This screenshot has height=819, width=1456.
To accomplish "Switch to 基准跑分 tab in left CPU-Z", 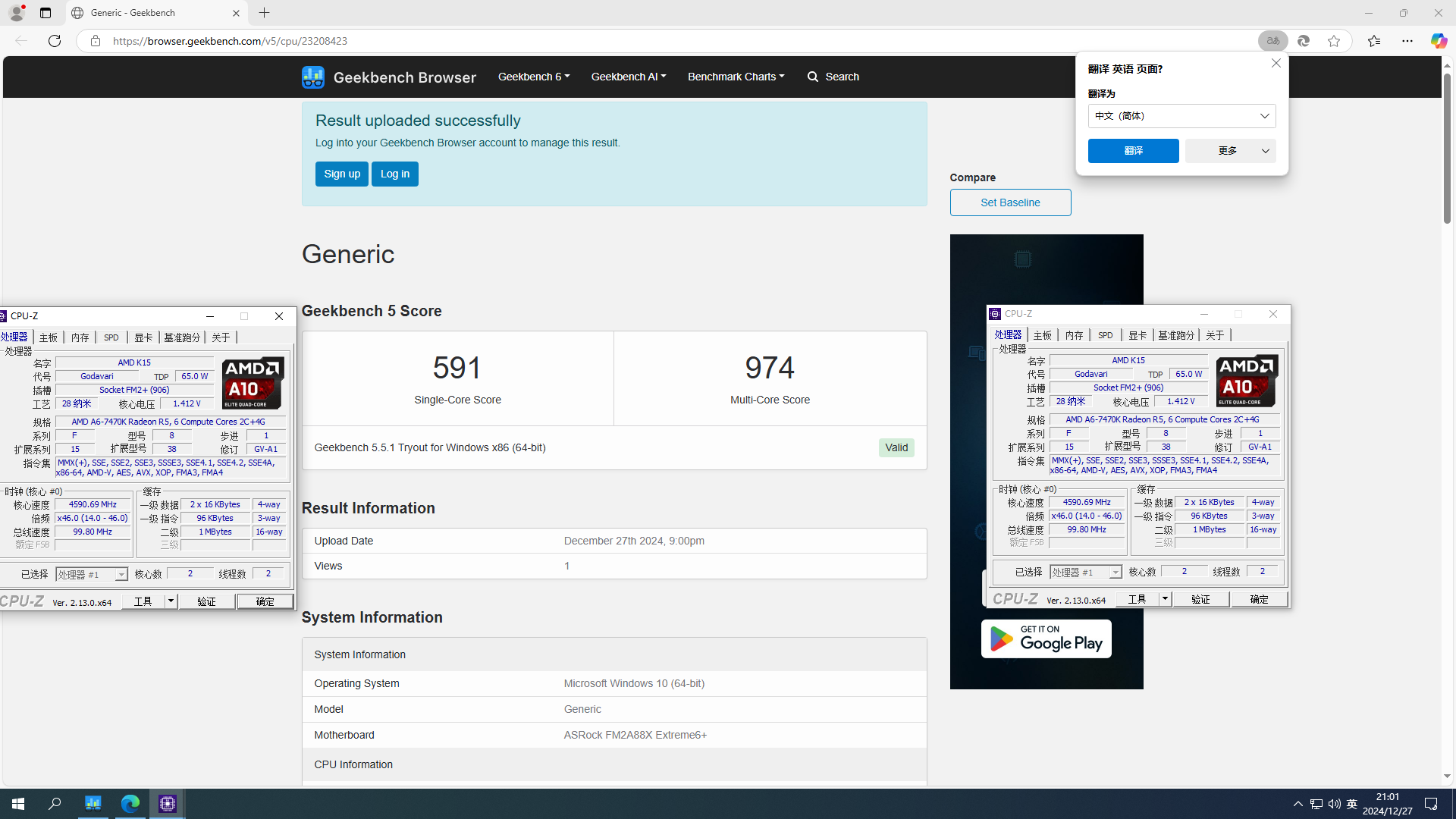I will point(182,337).
